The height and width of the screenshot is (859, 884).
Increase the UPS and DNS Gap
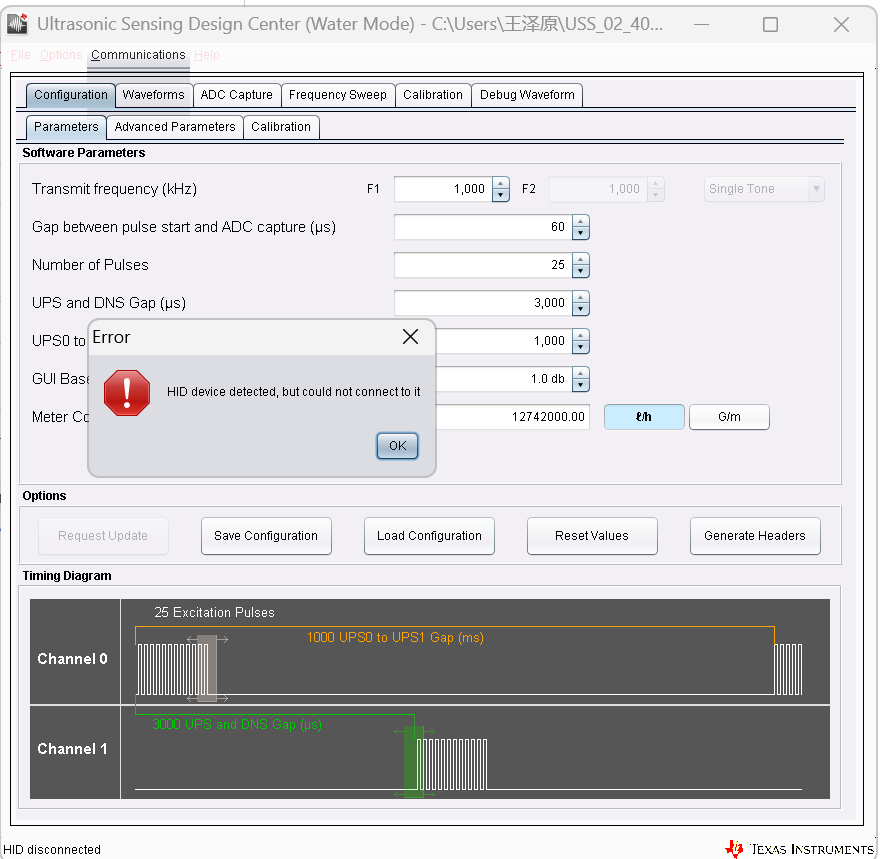pyautogui.click(x=581, y=298)
